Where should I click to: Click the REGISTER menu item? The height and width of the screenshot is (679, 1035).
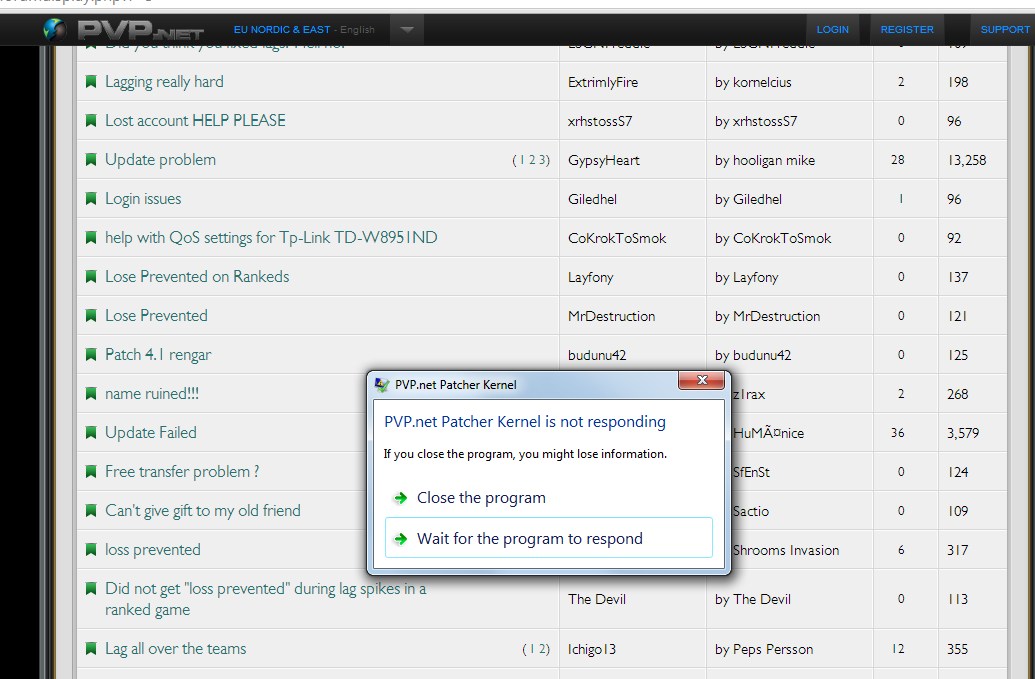[x=907, y=30]
